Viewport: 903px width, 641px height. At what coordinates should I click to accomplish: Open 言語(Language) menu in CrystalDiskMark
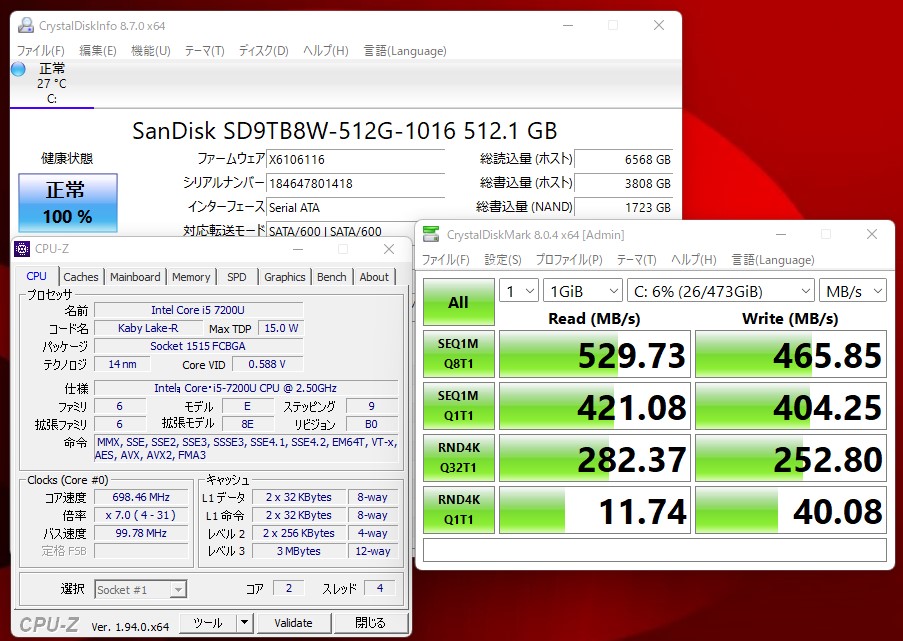pyautogui.click(x=773, y=260)
